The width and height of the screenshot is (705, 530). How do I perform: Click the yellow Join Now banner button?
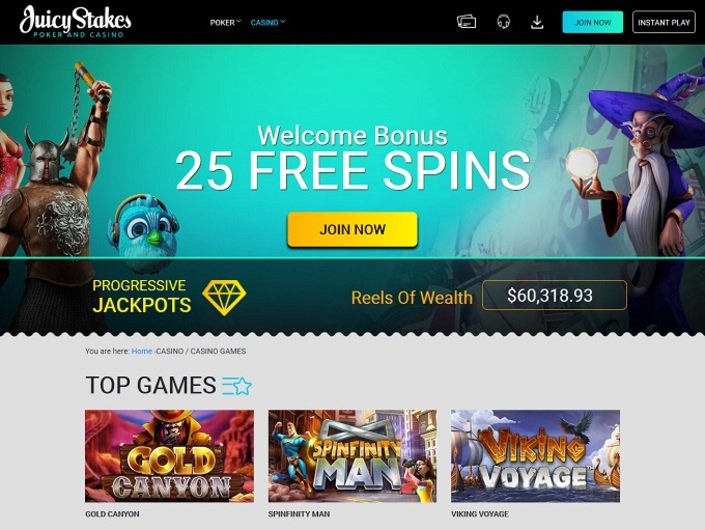pos(352,229)
